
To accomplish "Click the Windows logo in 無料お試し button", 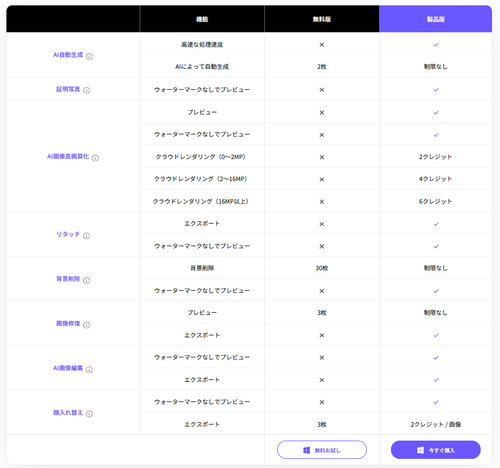I will (x=306, y=450).
